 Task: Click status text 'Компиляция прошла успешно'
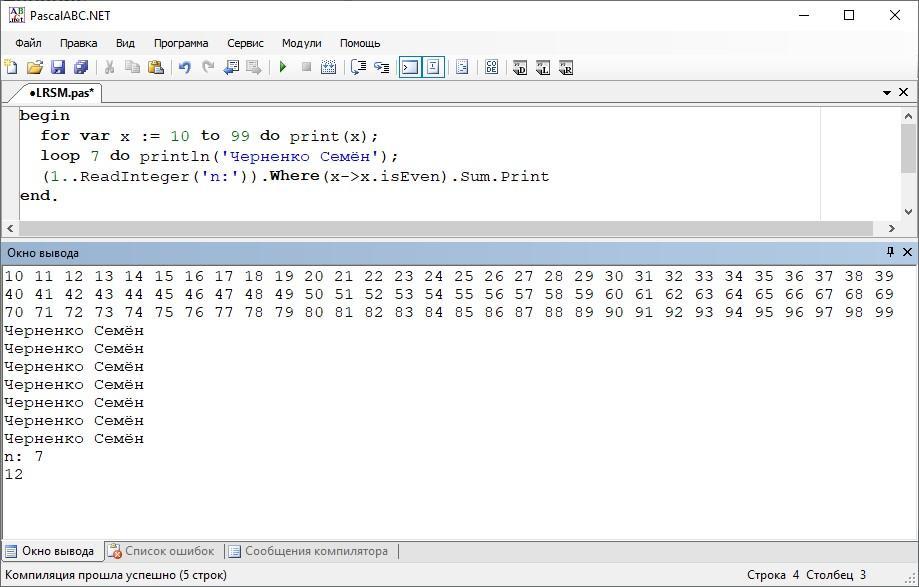[x=115, y=575]
